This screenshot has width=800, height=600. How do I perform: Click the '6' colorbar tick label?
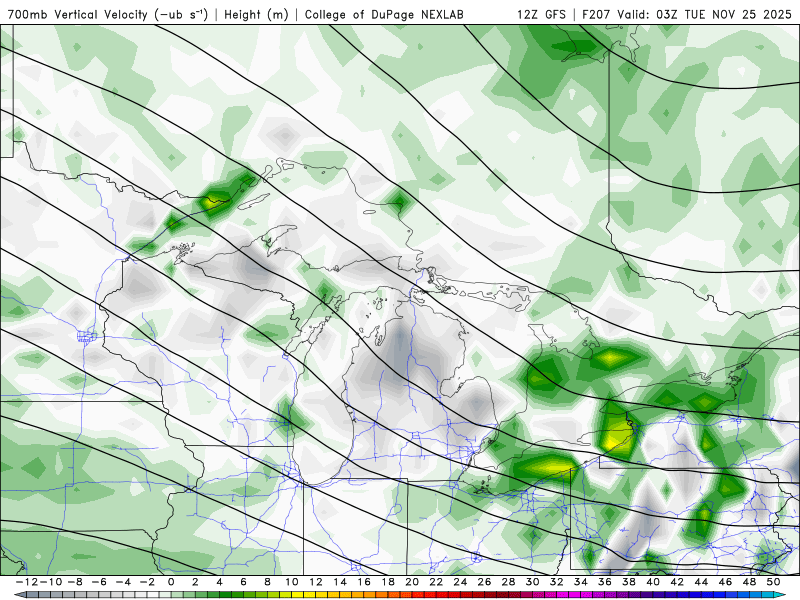pos(243,582)
